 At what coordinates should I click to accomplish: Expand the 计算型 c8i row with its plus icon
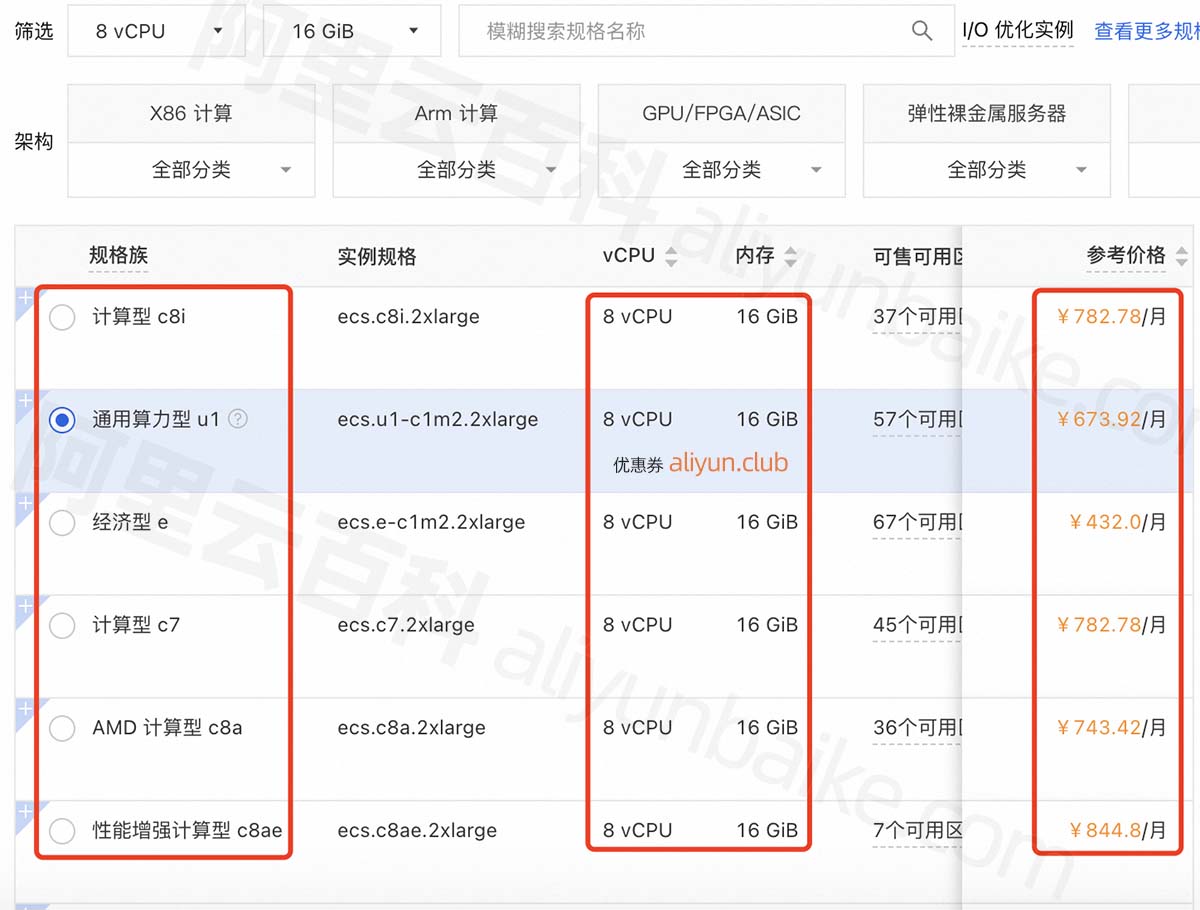[x=25, y=297]
